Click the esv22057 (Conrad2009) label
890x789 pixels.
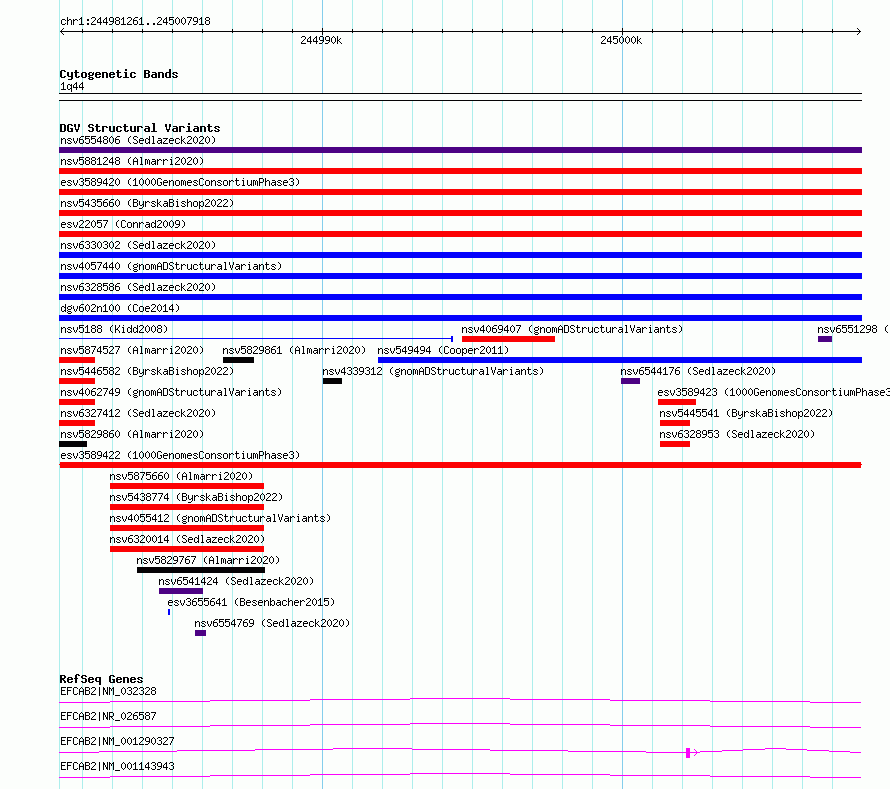pyautogui.click(x=123, y=224)
